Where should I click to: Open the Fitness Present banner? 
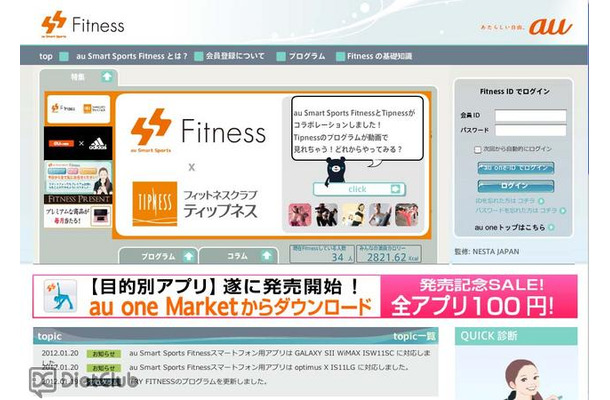78,211
